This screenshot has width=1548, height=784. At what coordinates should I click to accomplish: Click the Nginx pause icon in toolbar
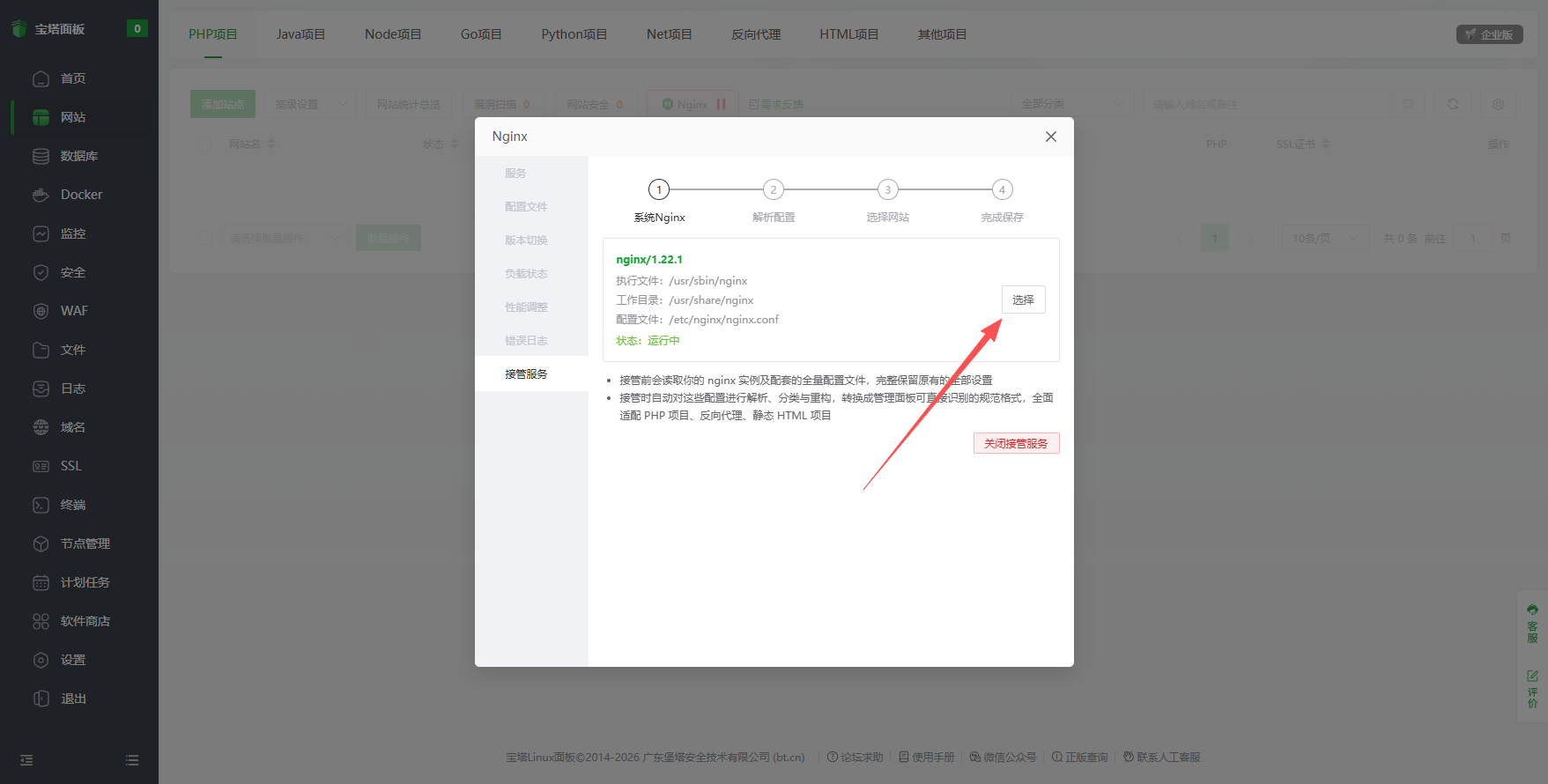721,104
